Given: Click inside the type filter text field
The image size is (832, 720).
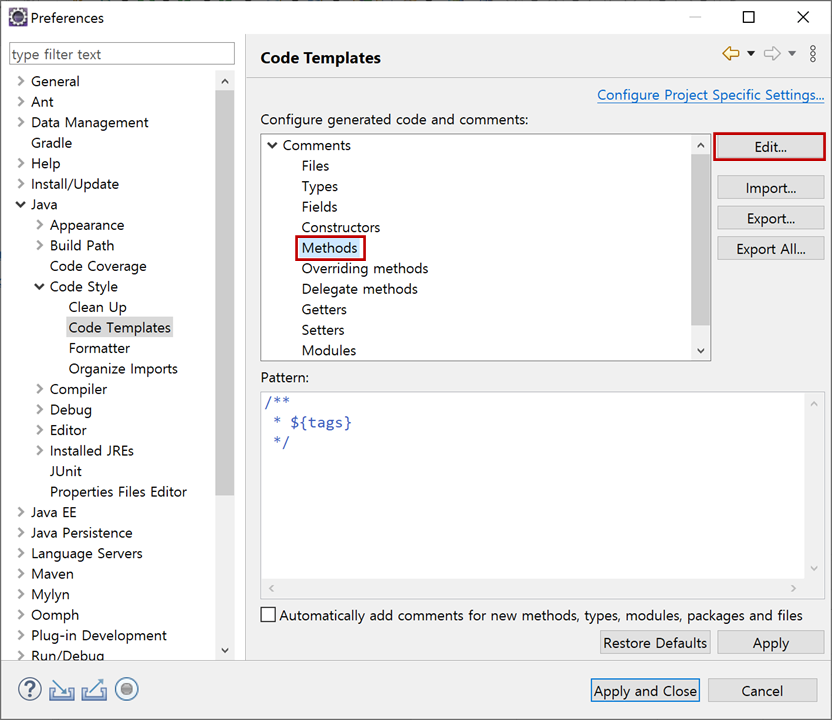Looking at the screenshot, I should [121, 53].
